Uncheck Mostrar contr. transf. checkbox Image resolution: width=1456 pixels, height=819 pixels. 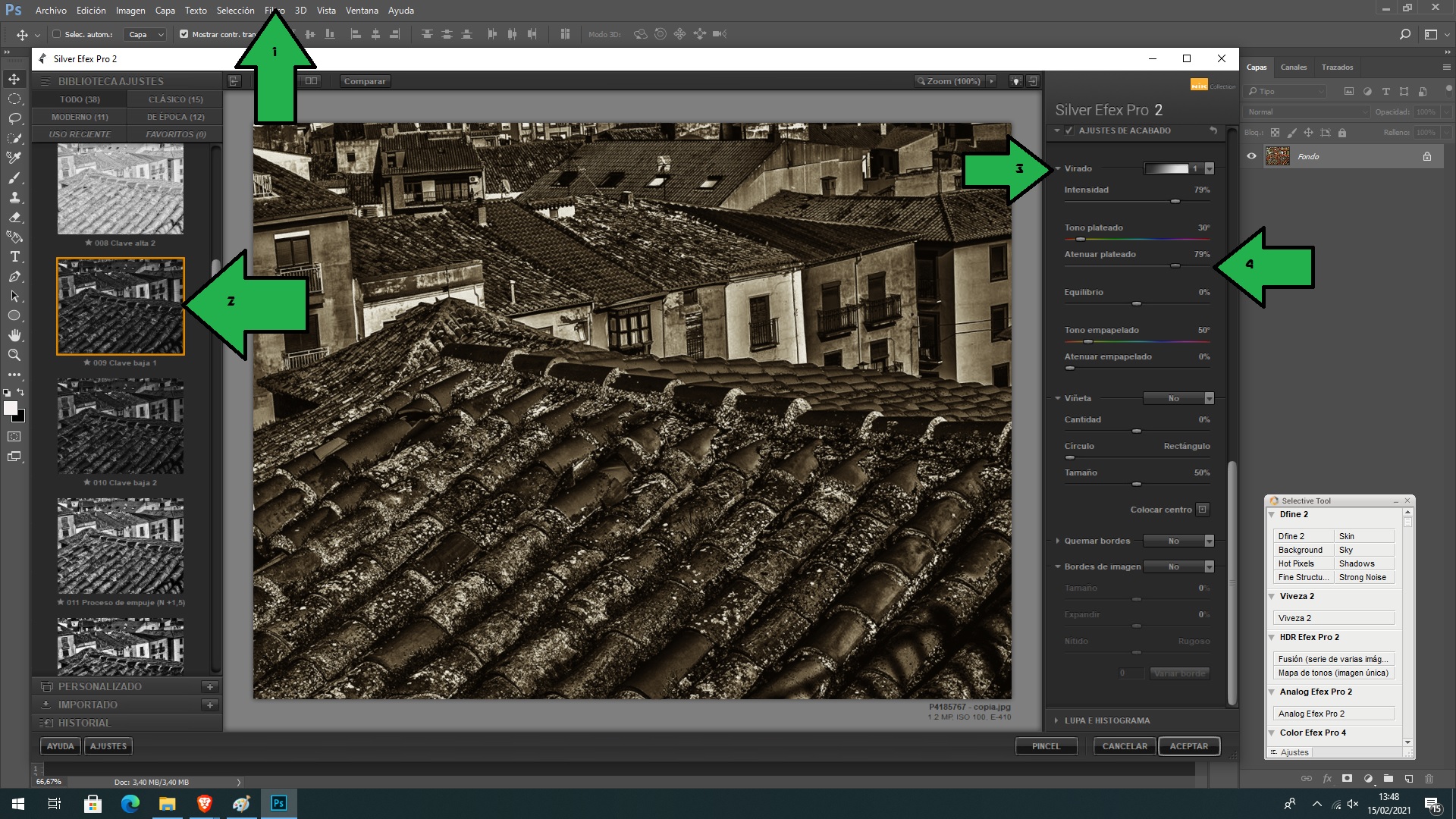coord(184,34)
